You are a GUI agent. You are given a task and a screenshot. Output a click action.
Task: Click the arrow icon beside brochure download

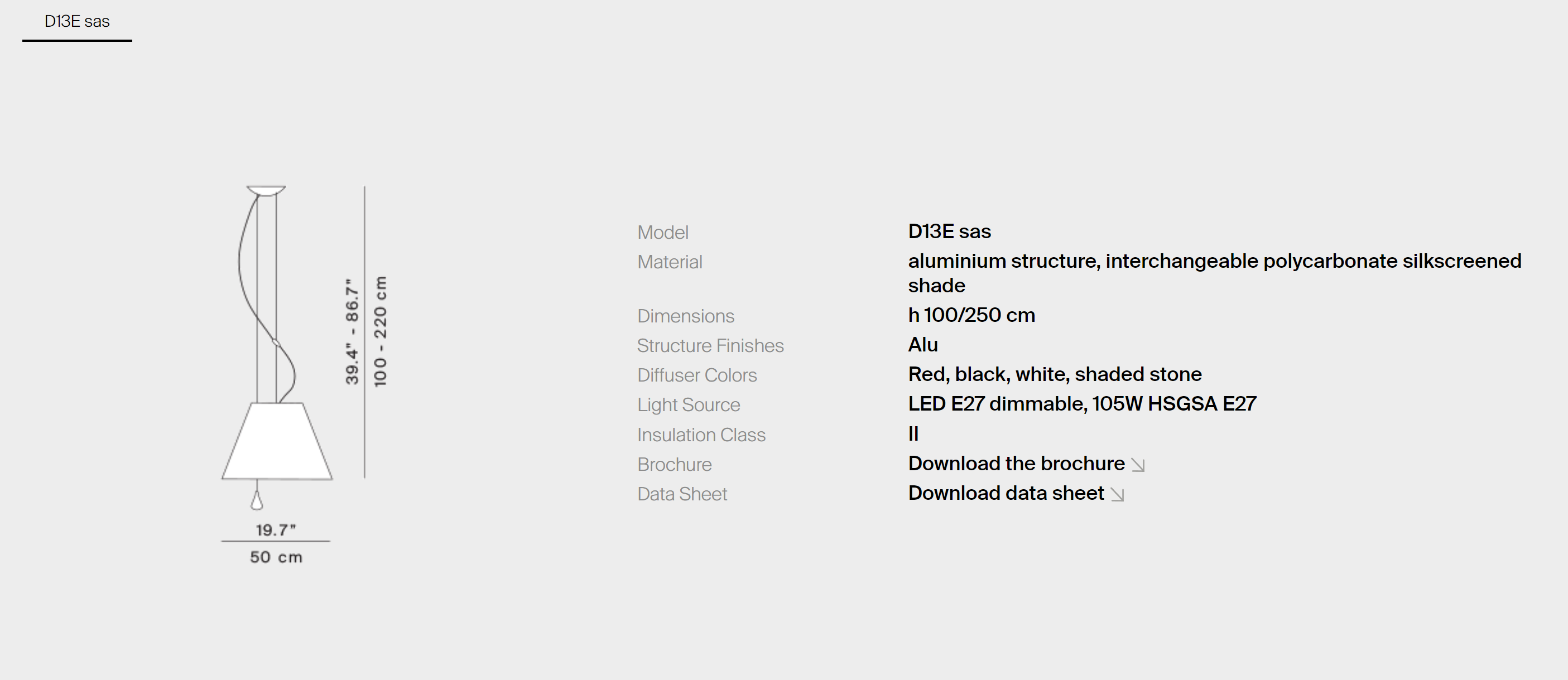click(1138, 465)
